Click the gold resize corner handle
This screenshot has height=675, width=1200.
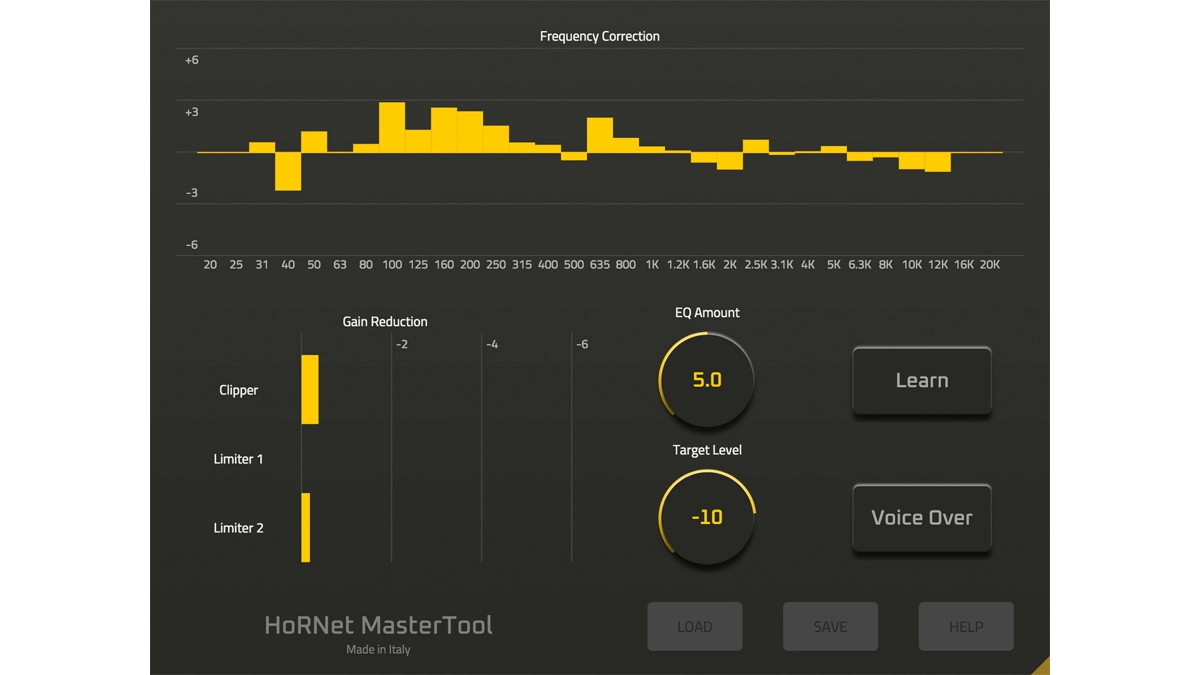[1042, 667]
